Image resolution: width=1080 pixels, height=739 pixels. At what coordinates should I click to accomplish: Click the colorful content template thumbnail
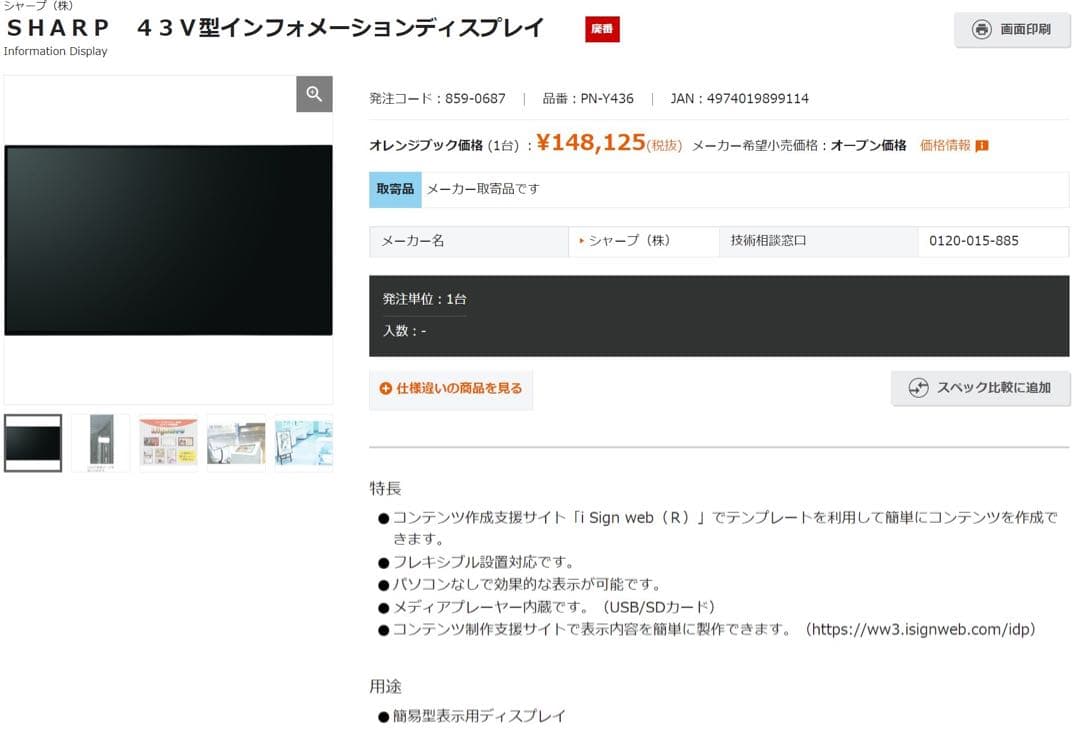[167, 441]
